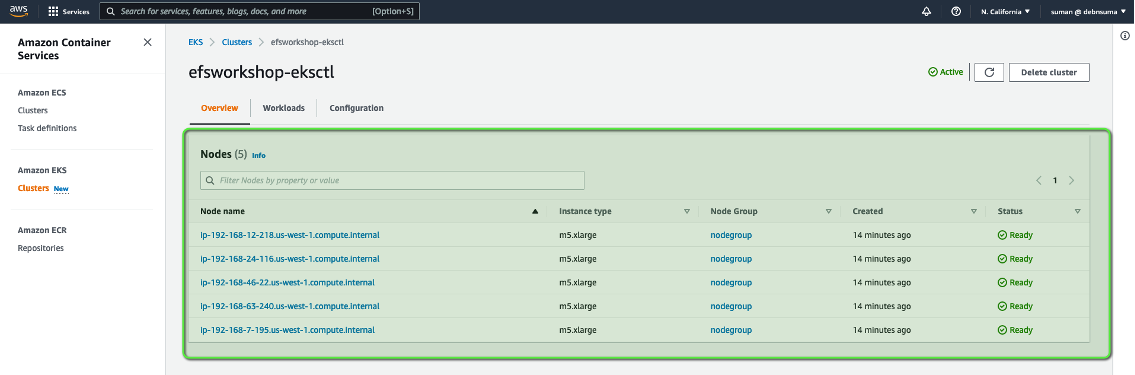Screen dimensions: 1135x375
Task: Click the refresh cluster button
Action: [x=989, y=72]
